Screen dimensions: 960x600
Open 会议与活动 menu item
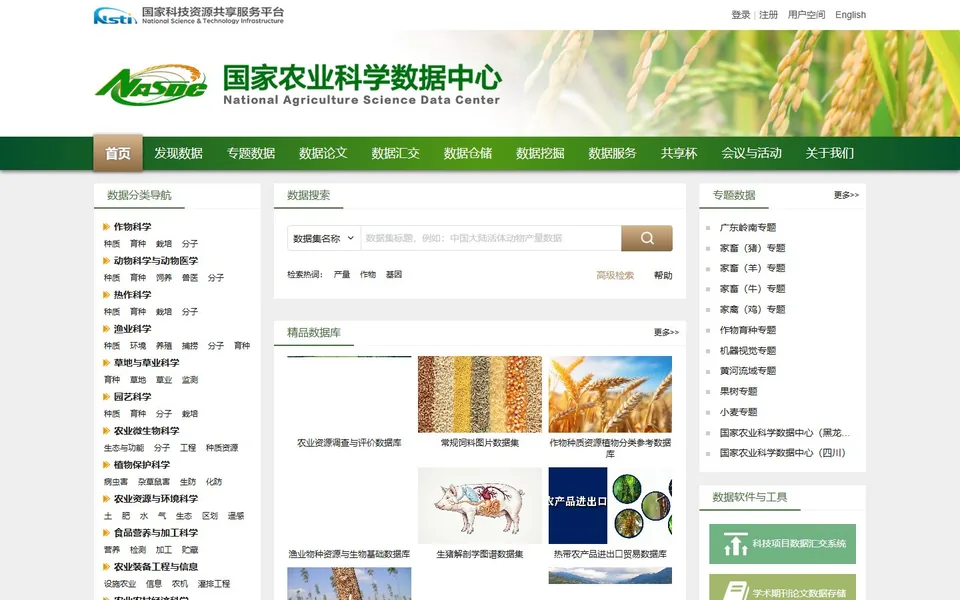pyautogui.click(x=751, y=153)
